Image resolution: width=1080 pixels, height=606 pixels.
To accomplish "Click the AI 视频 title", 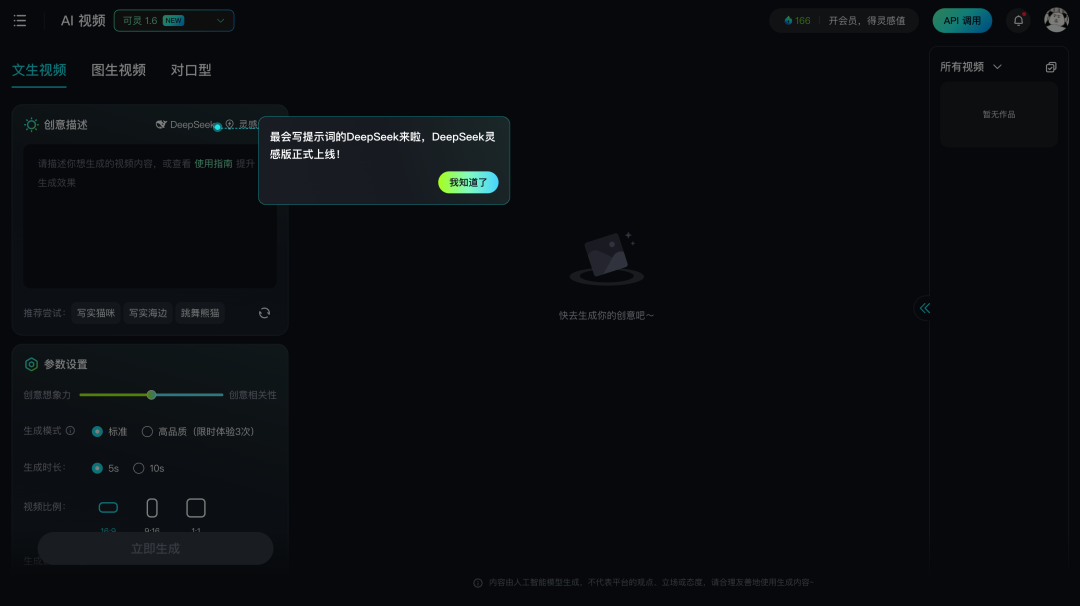I will pyautogui.click(x=83, y=21).
